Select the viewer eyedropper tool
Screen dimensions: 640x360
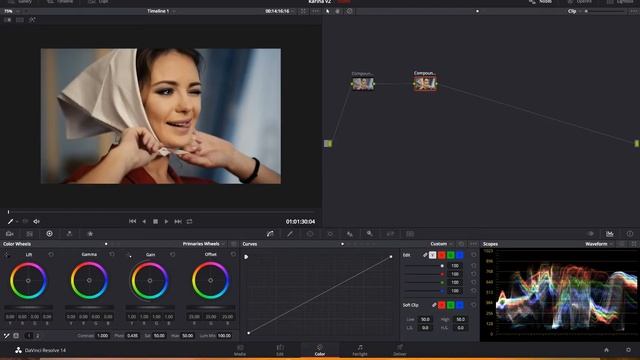[x=11, y=221]
